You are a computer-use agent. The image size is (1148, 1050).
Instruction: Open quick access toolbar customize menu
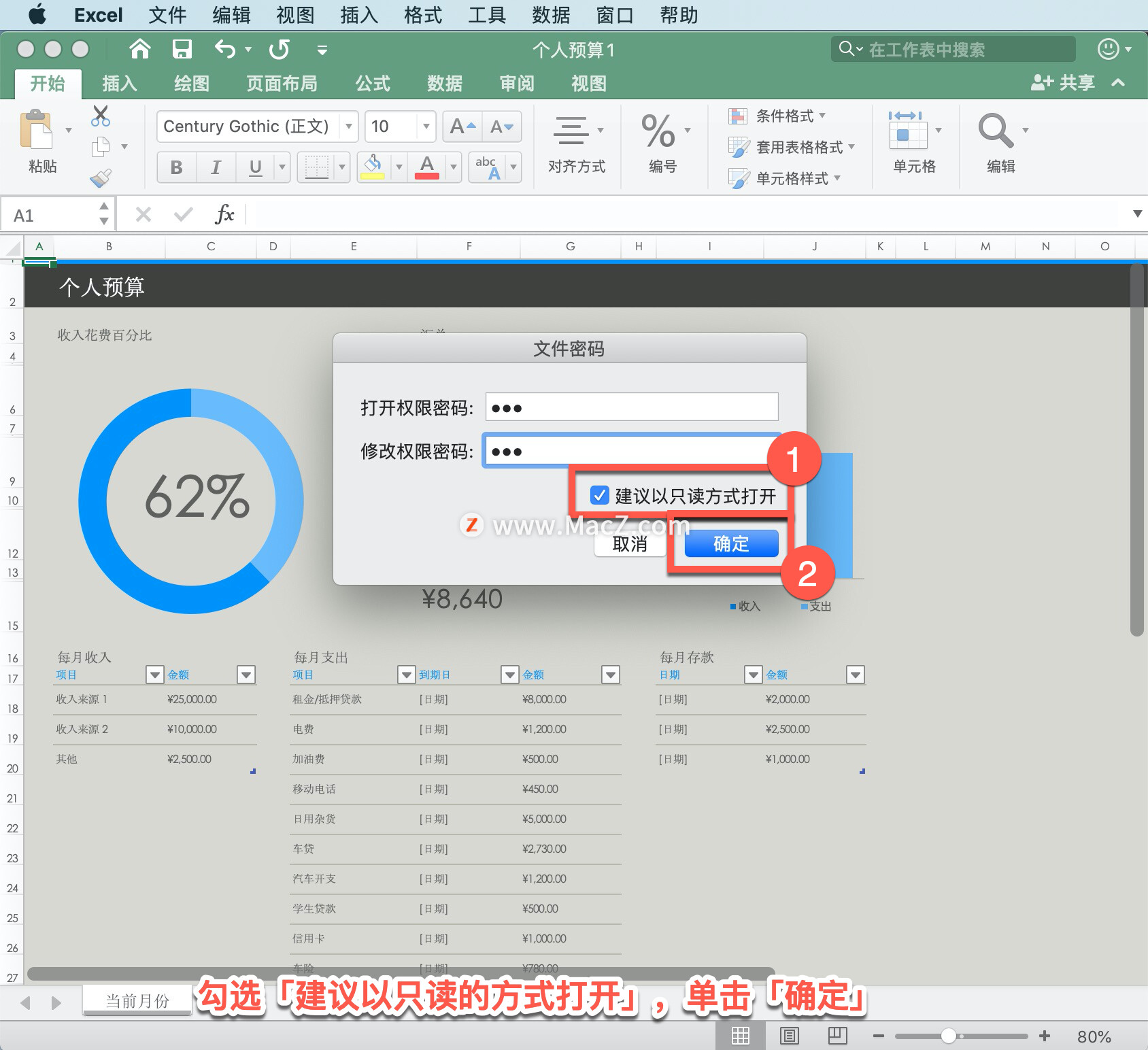click(322, 50)
